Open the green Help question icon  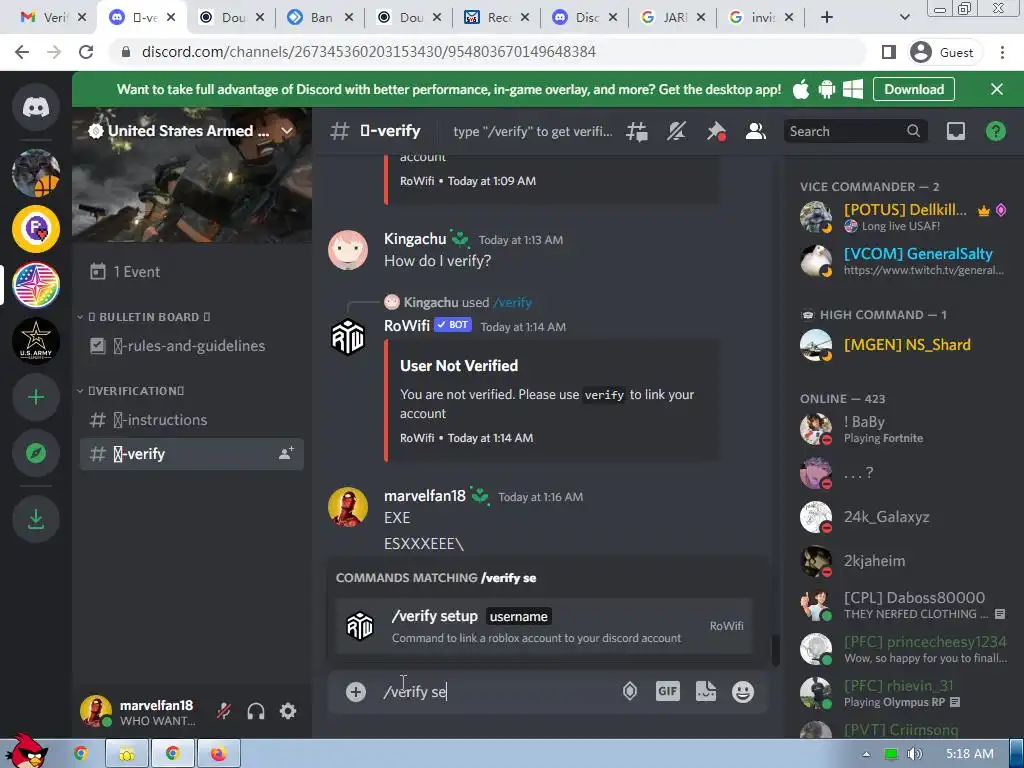click(x=995, y=131)
